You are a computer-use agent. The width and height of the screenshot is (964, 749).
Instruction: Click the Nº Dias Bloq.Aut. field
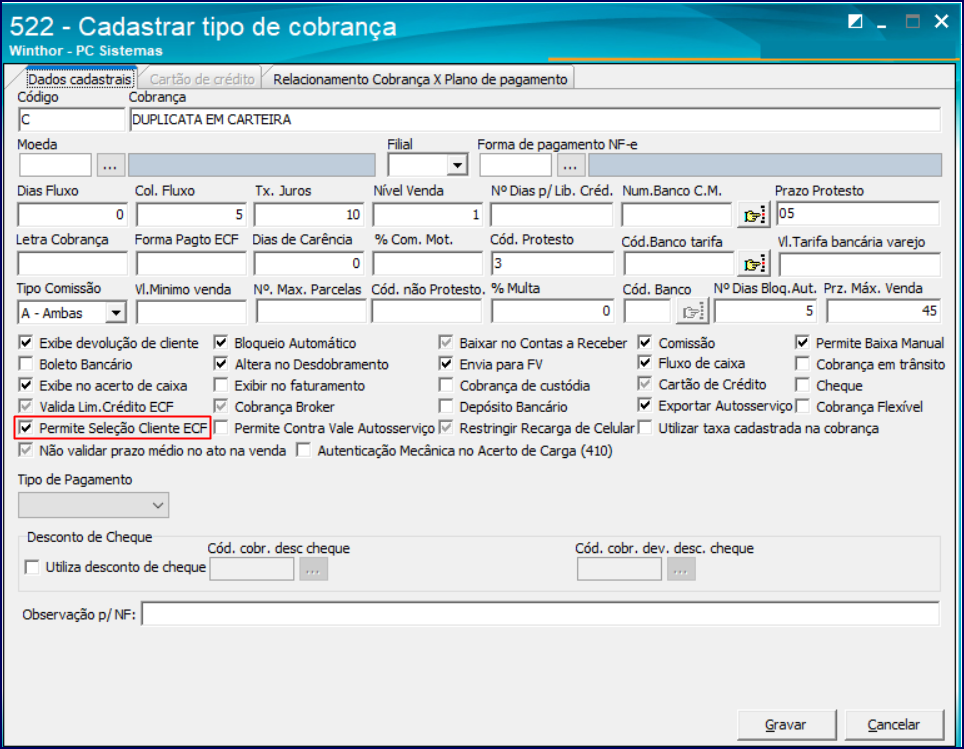(x=765, y=312)
